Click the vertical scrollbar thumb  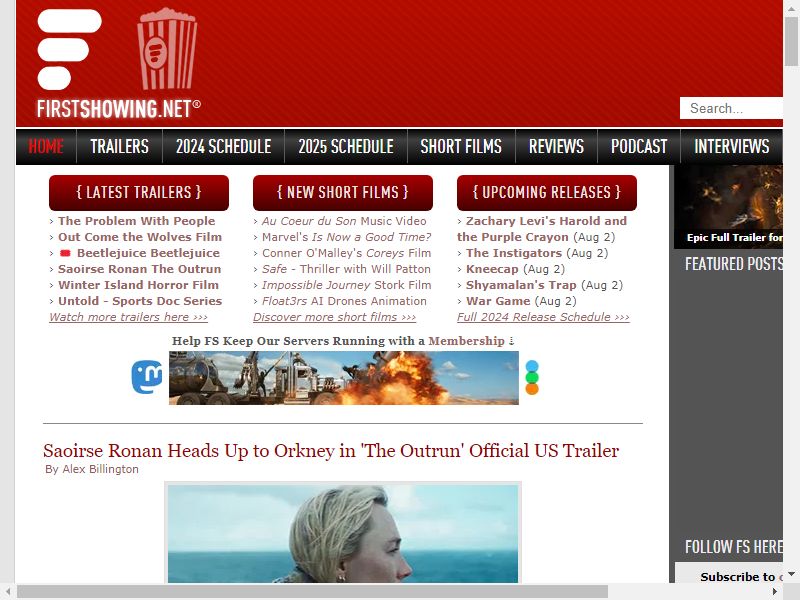tap(791, 41)
